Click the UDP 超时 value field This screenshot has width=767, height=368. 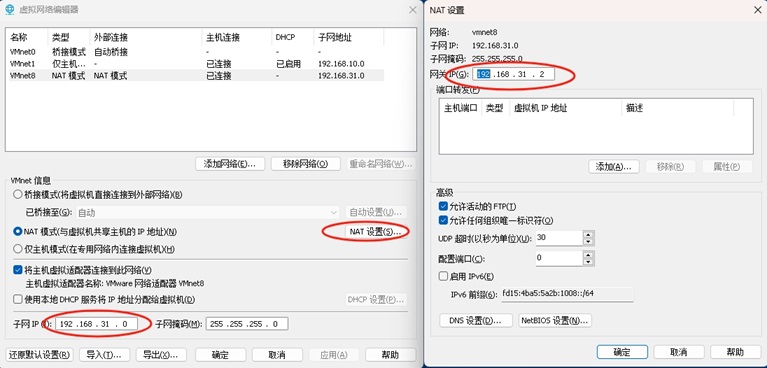pyautogui.click(x=559, y=238)
